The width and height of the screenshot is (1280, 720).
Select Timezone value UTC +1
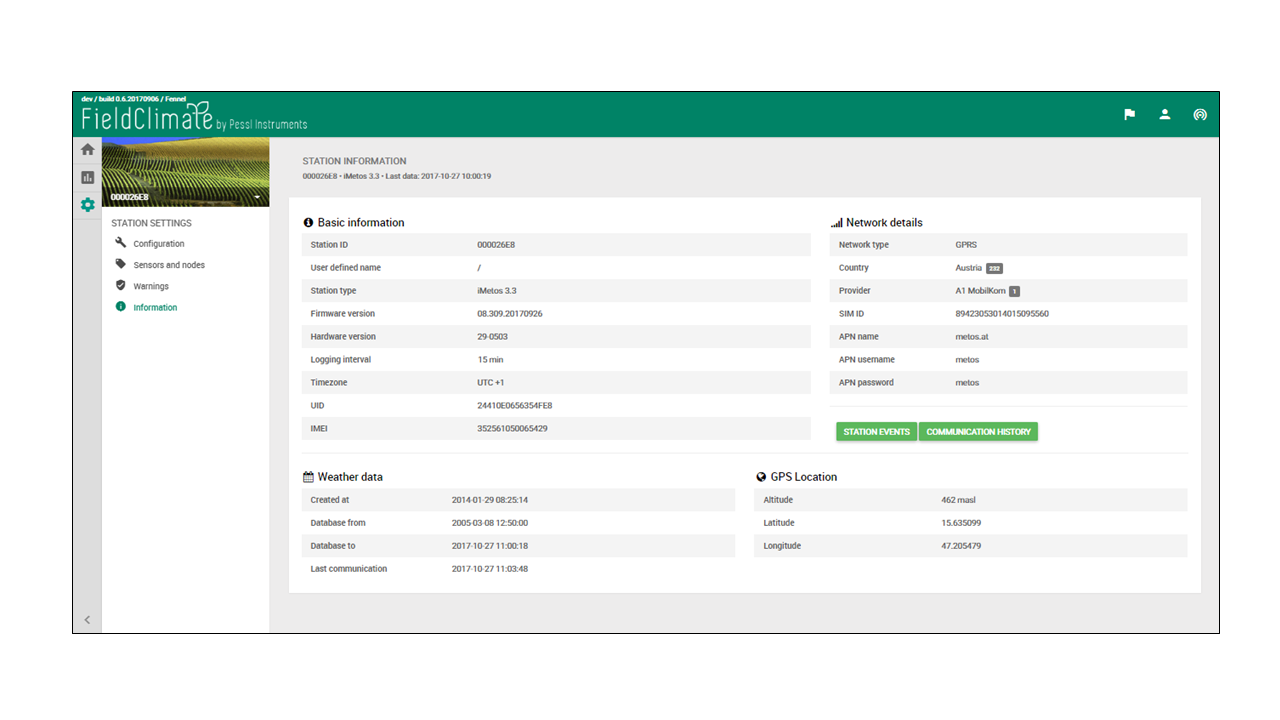coord(491,383)
